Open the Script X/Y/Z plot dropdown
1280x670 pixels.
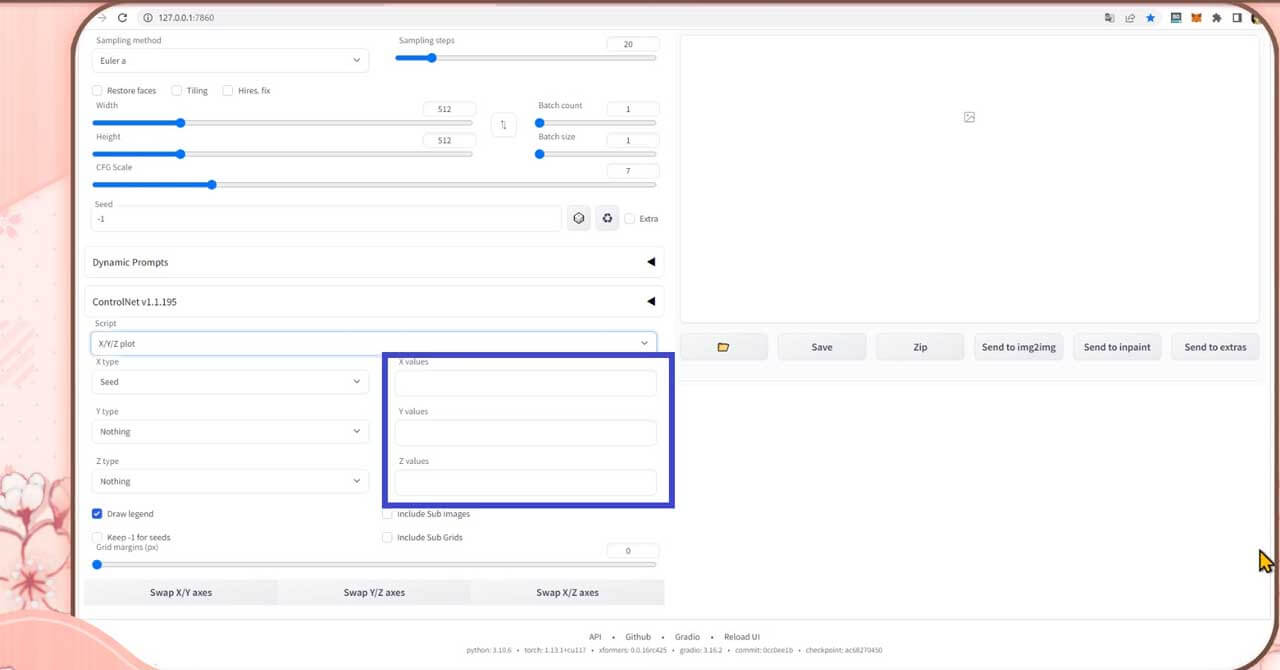(x=373, y=343)
